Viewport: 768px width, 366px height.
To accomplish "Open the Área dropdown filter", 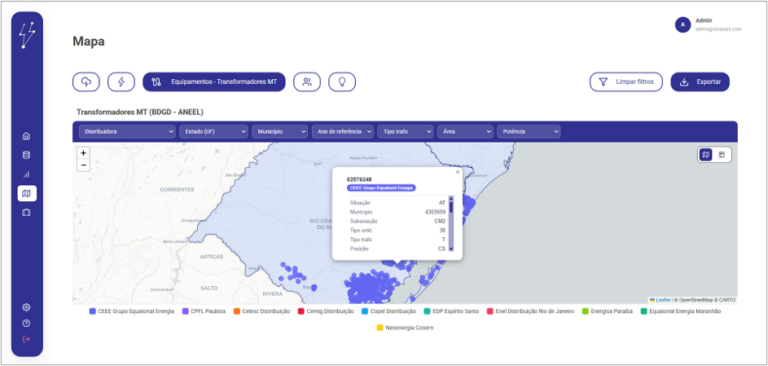I will click(465, 132).
